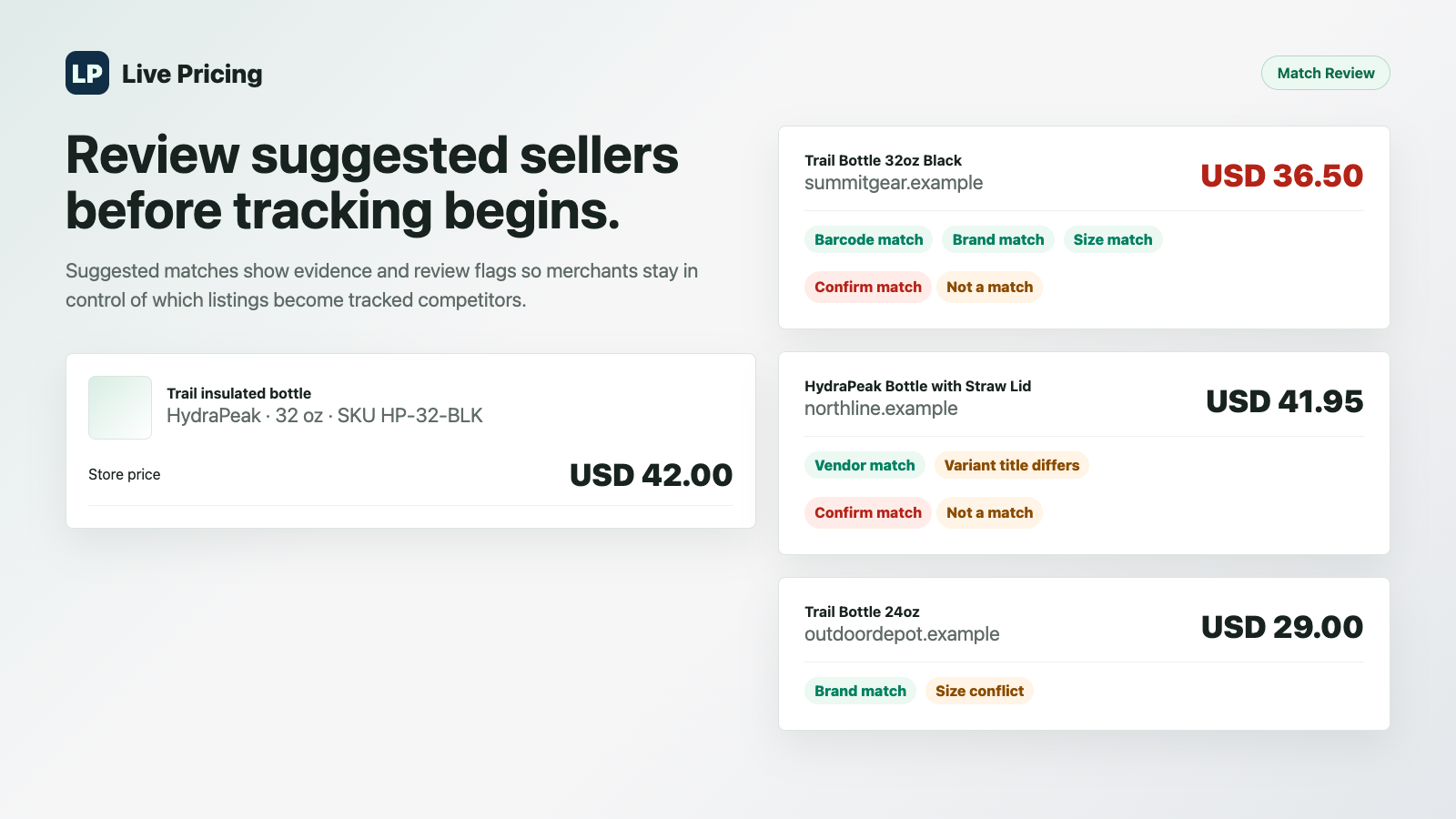Open the summitgear.example seller link
The height and width of the screenshot is (819, 1456).
coord(894,183)
